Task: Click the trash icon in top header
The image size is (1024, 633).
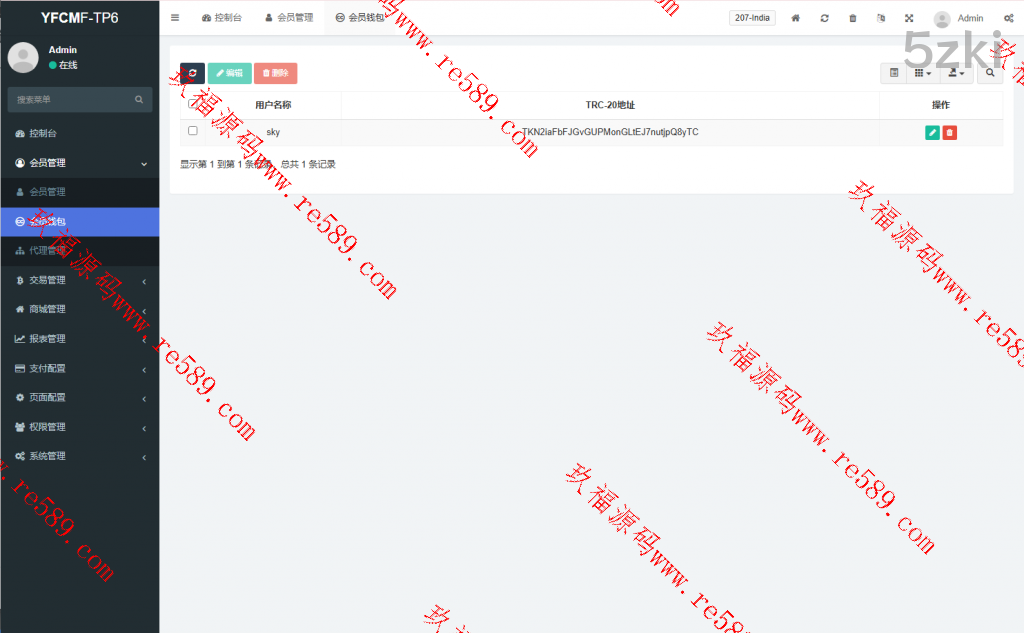Action: click(x=852, y=18)
